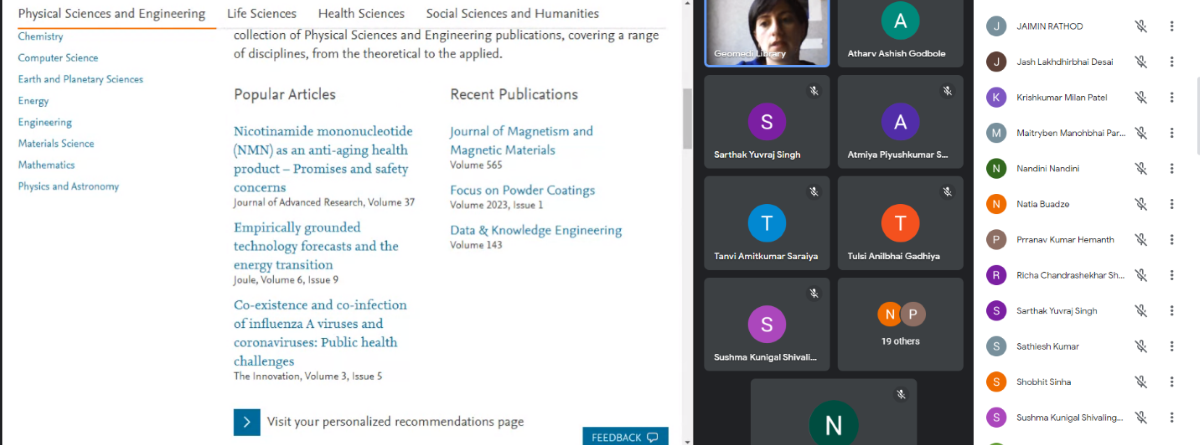Switch to the Health Sciences tab

coord(361,14)
